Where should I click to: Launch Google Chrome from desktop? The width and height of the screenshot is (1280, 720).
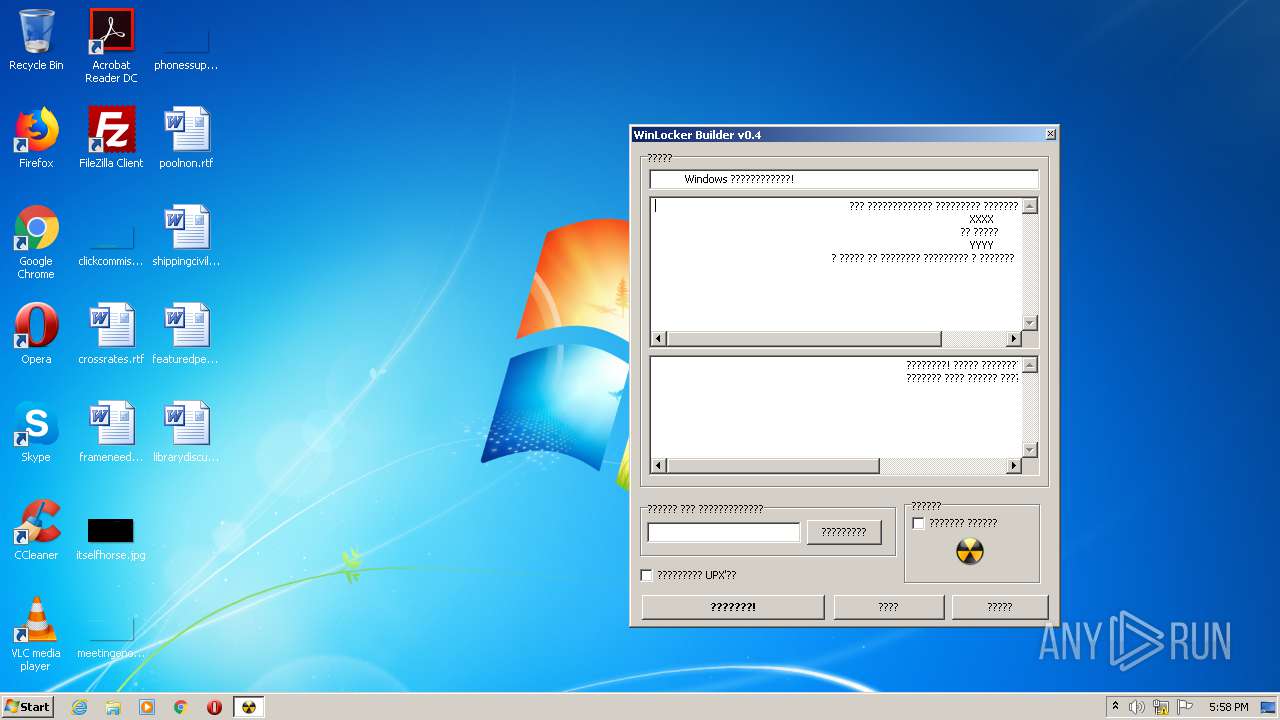pos(36,242)
